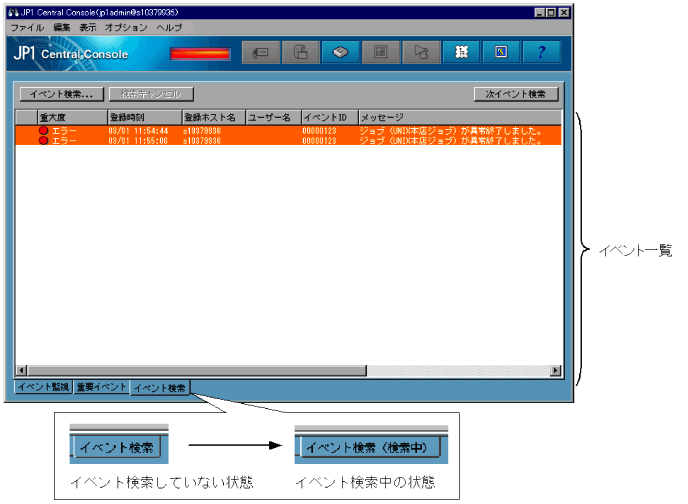Viewport: 688px width, 504px height.
Task: Click the second toolbar icon with document symbol
Action: click(x=301, y=52)
